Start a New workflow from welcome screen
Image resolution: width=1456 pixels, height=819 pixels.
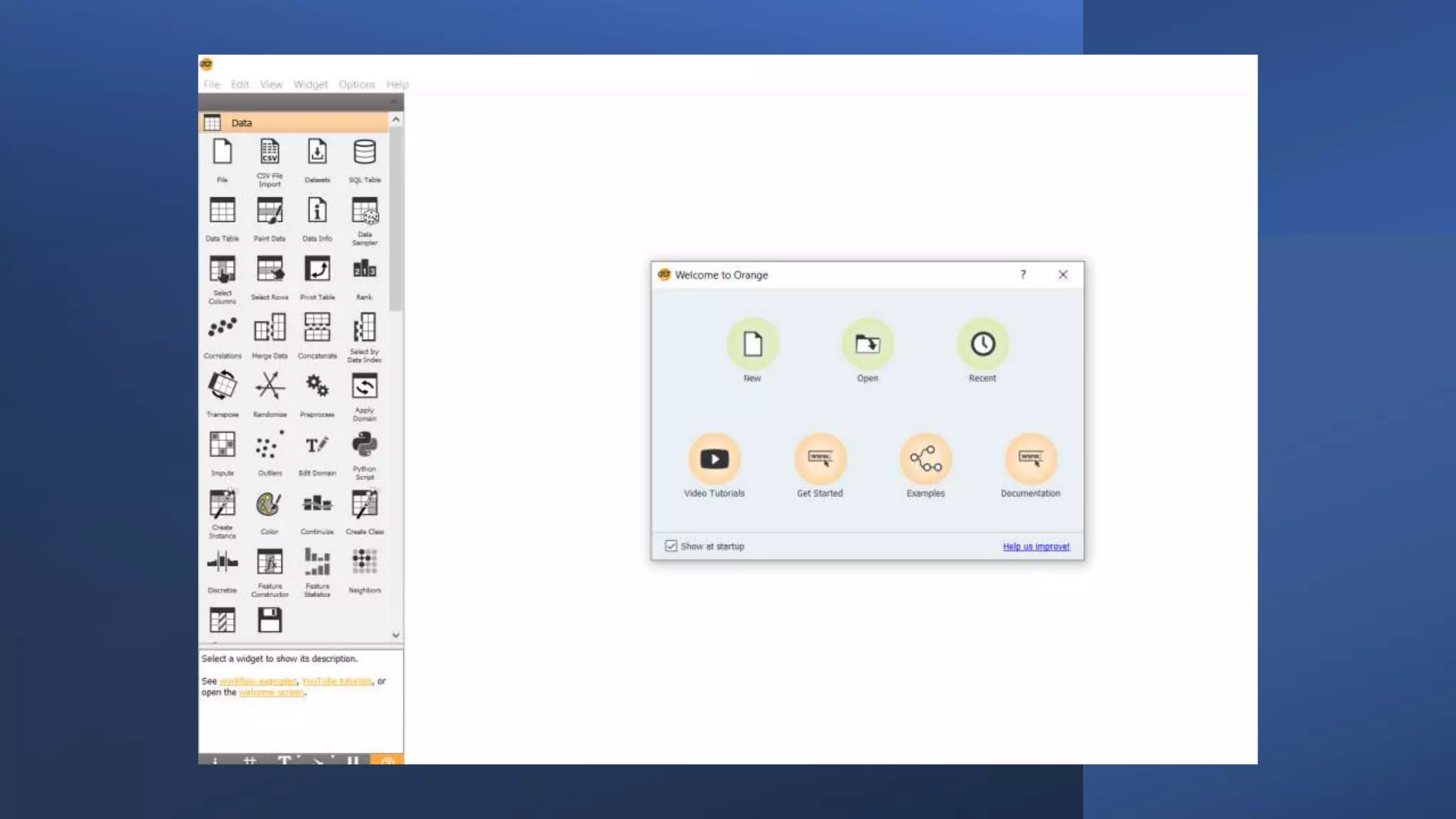click(752, 345)
